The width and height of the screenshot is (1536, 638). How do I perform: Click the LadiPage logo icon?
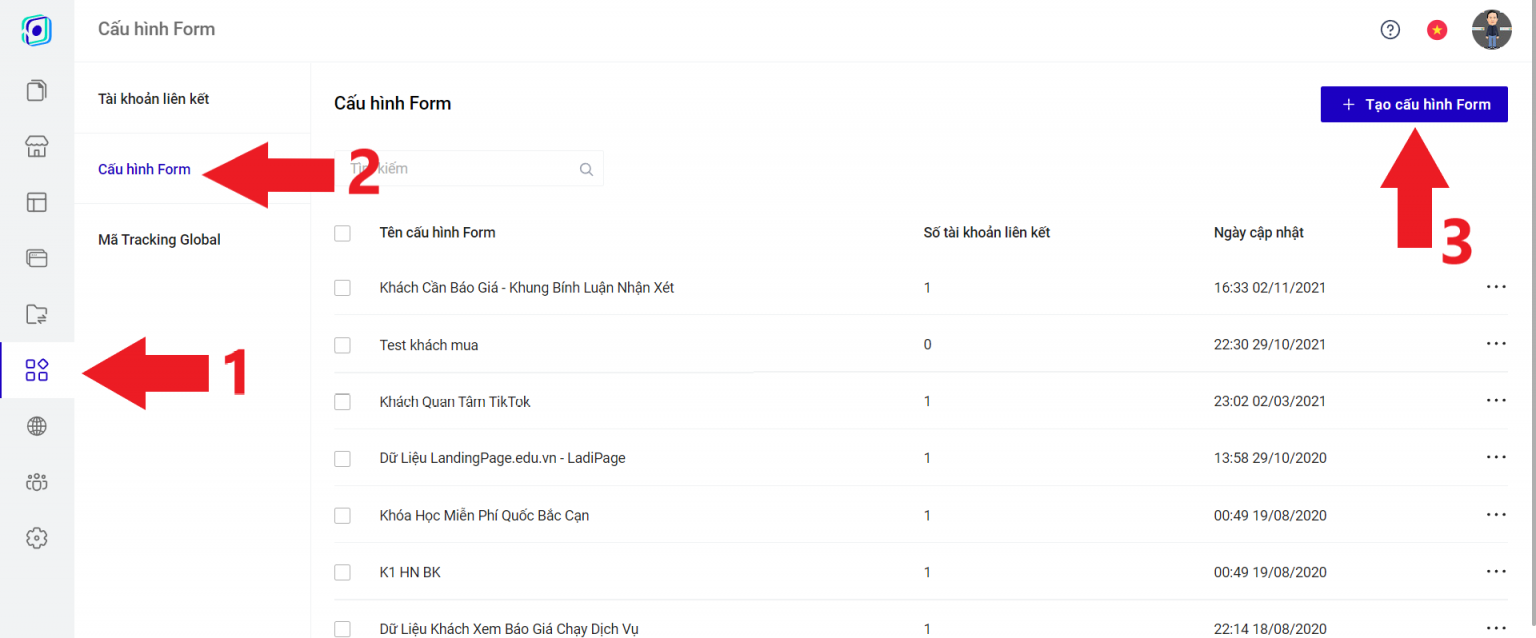coord(37,30)
